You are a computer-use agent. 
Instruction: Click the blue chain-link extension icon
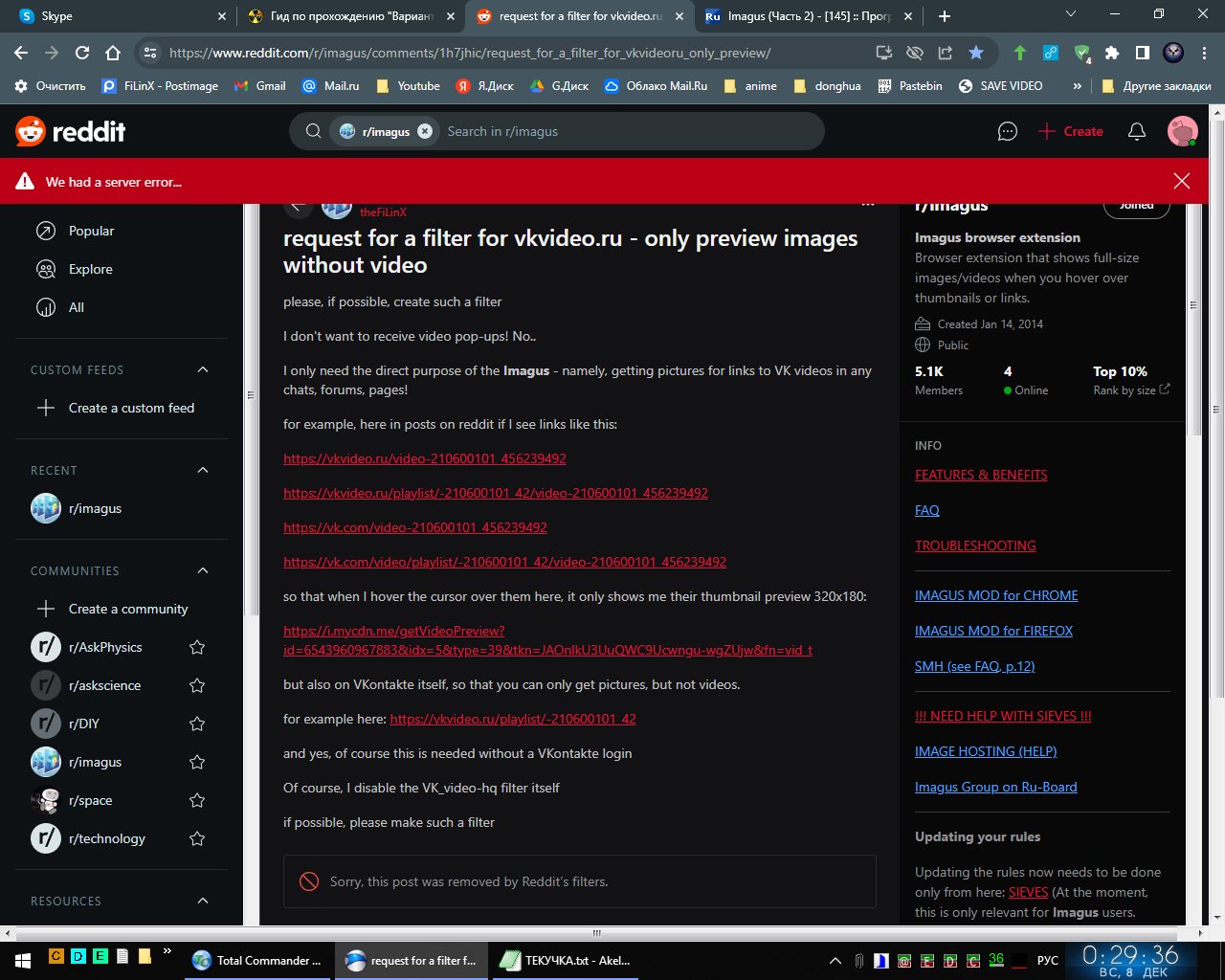point(1051,53)
